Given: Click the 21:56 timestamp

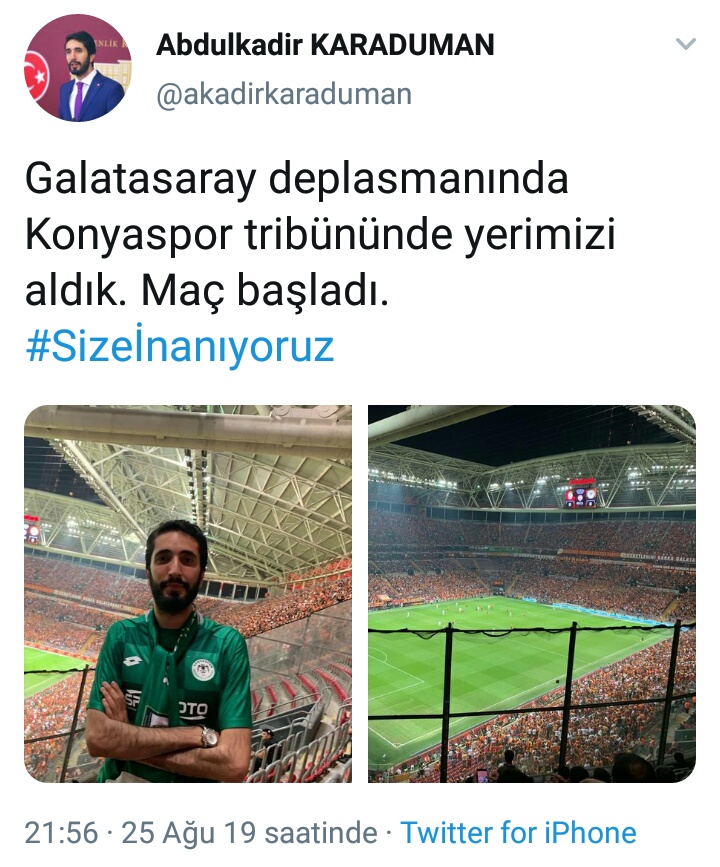Looking at the screenshot, I should 61,833.
